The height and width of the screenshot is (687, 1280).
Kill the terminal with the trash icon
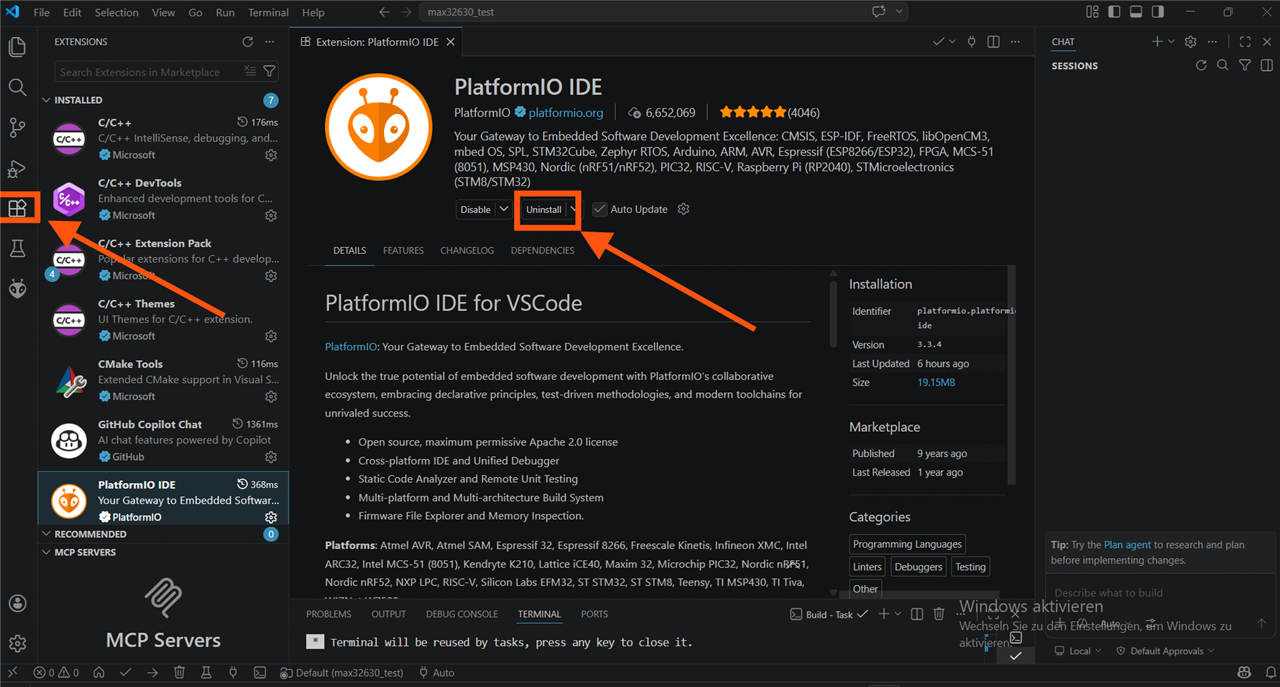coord(939,614)
